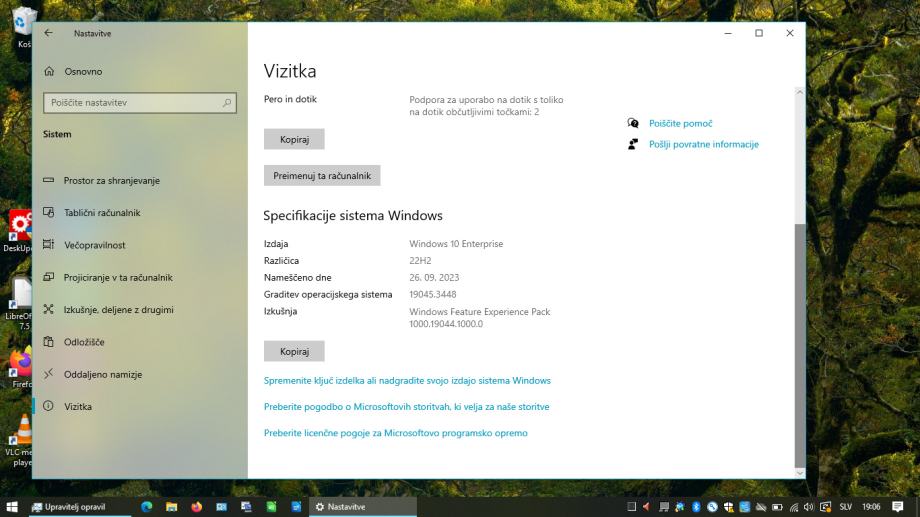This screenshot has width=920, height=517.
Task: Open Bluetooth tray icon
Action: tap(696, 506)
